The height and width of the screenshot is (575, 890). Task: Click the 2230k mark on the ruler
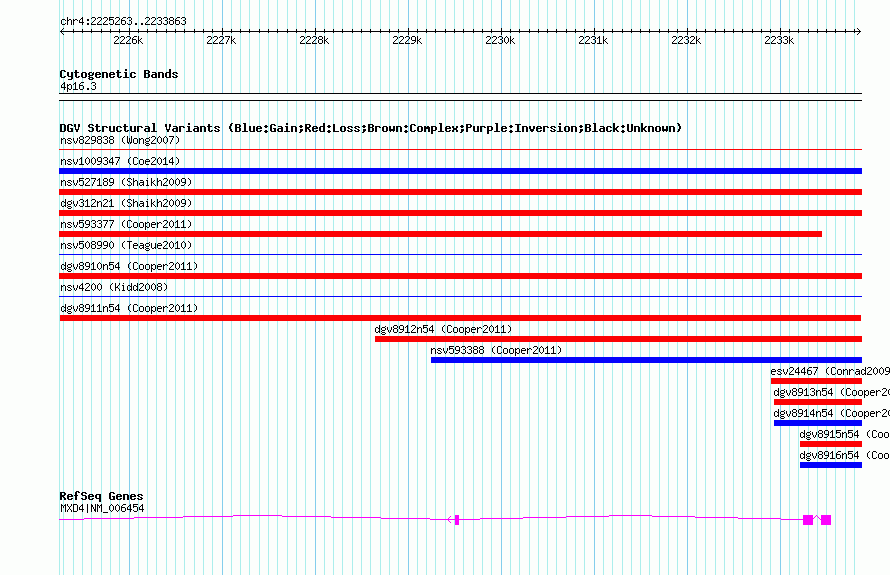(x=500, y=41)
